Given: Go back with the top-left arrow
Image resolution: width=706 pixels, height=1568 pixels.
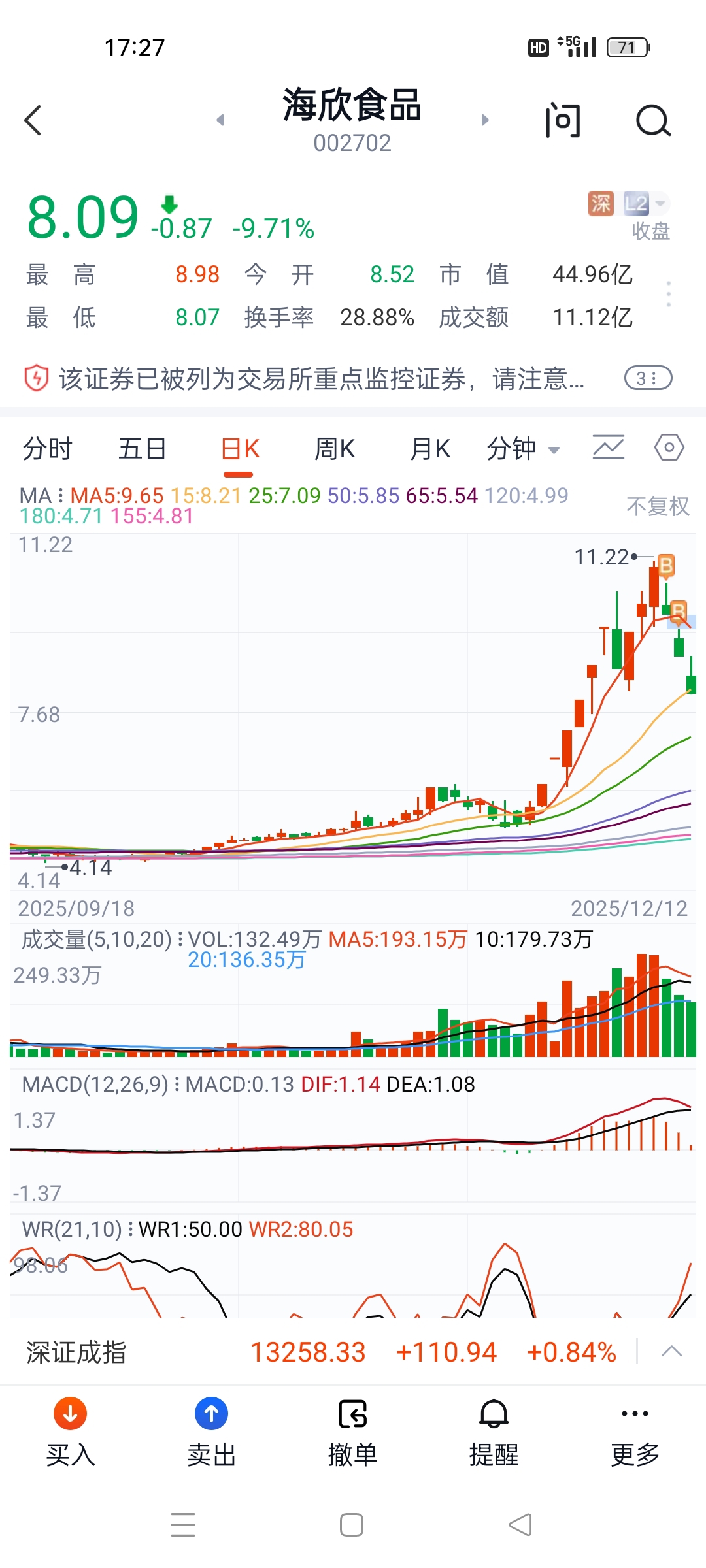Looking at the screenshot, I should [33, 120].
